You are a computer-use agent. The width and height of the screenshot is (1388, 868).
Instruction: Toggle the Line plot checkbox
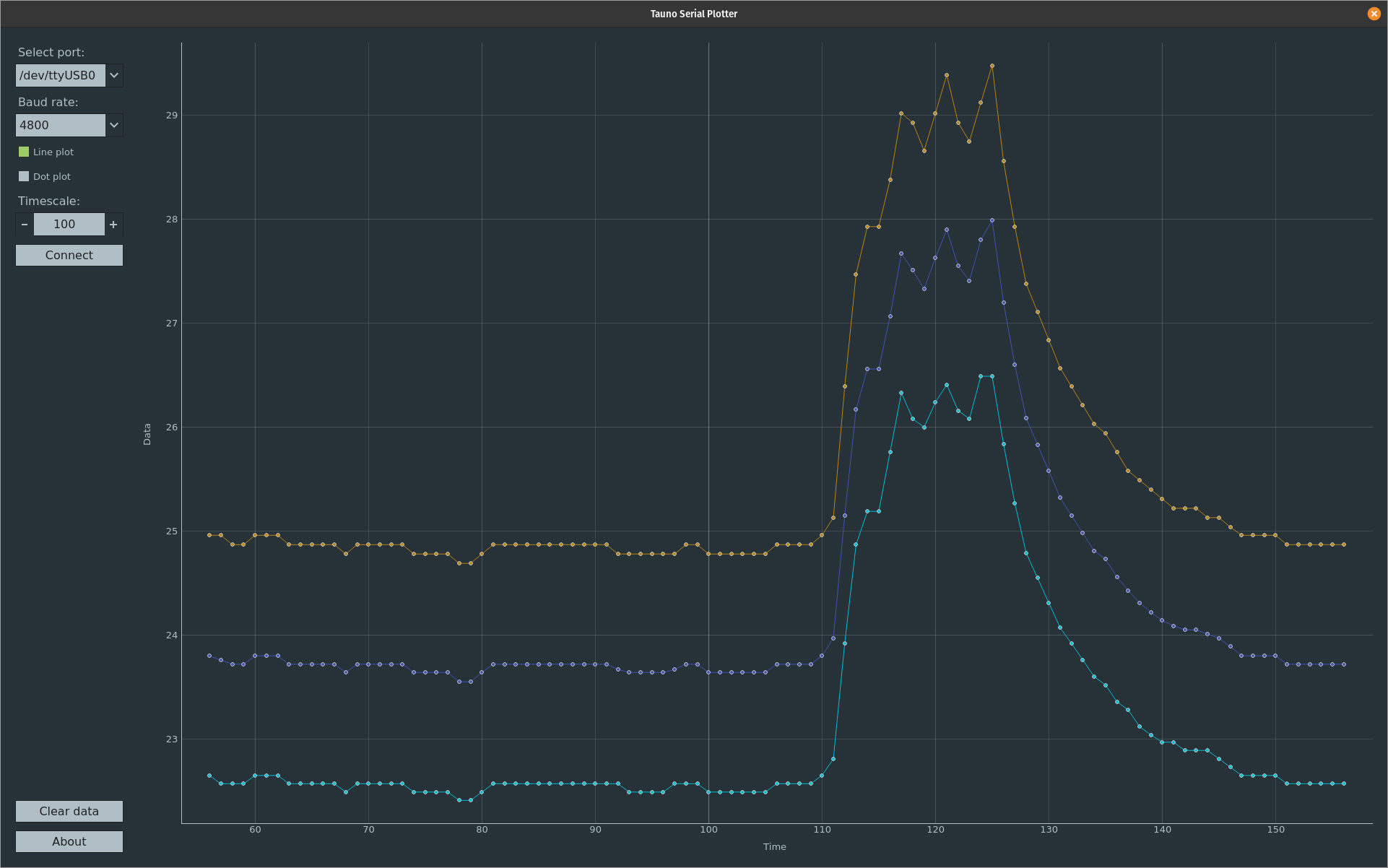pos(24,152)
